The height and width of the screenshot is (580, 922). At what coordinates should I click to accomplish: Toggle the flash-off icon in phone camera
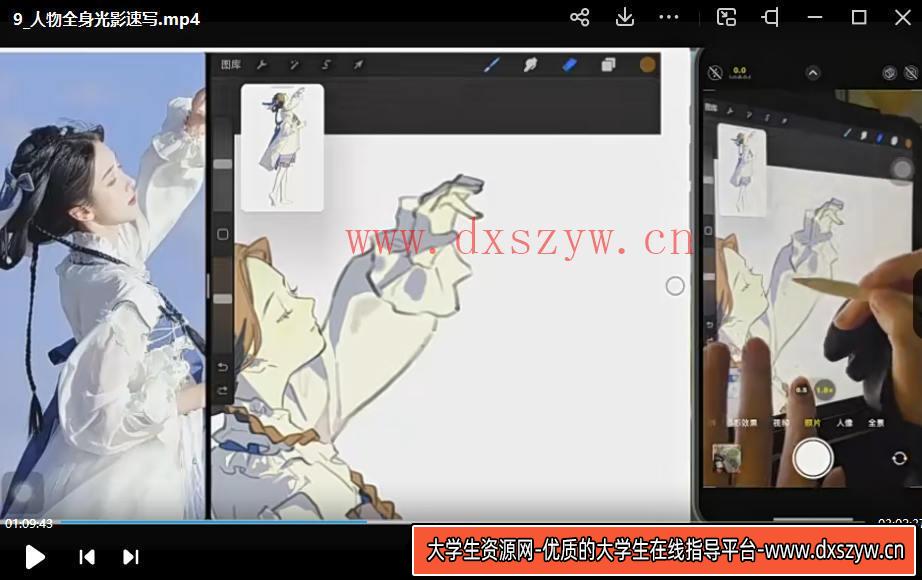pyautogui.click(x=715, y=72)
